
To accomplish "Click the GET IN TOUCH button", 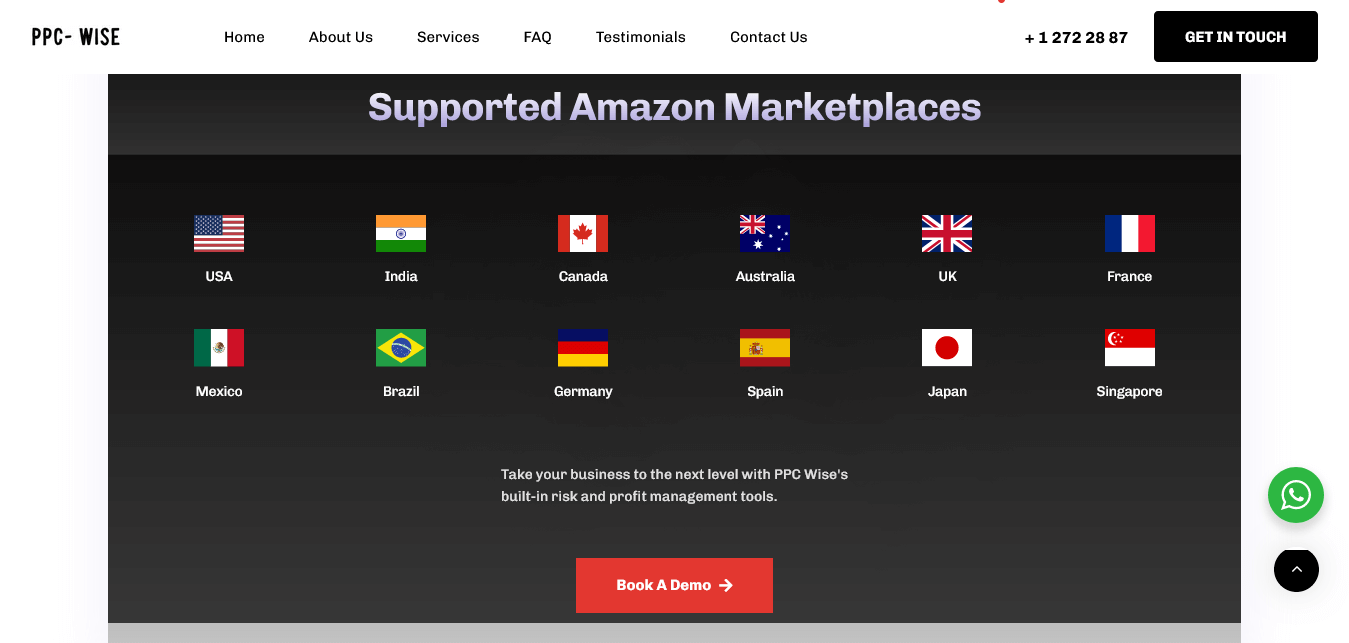I will point(1236,37).
